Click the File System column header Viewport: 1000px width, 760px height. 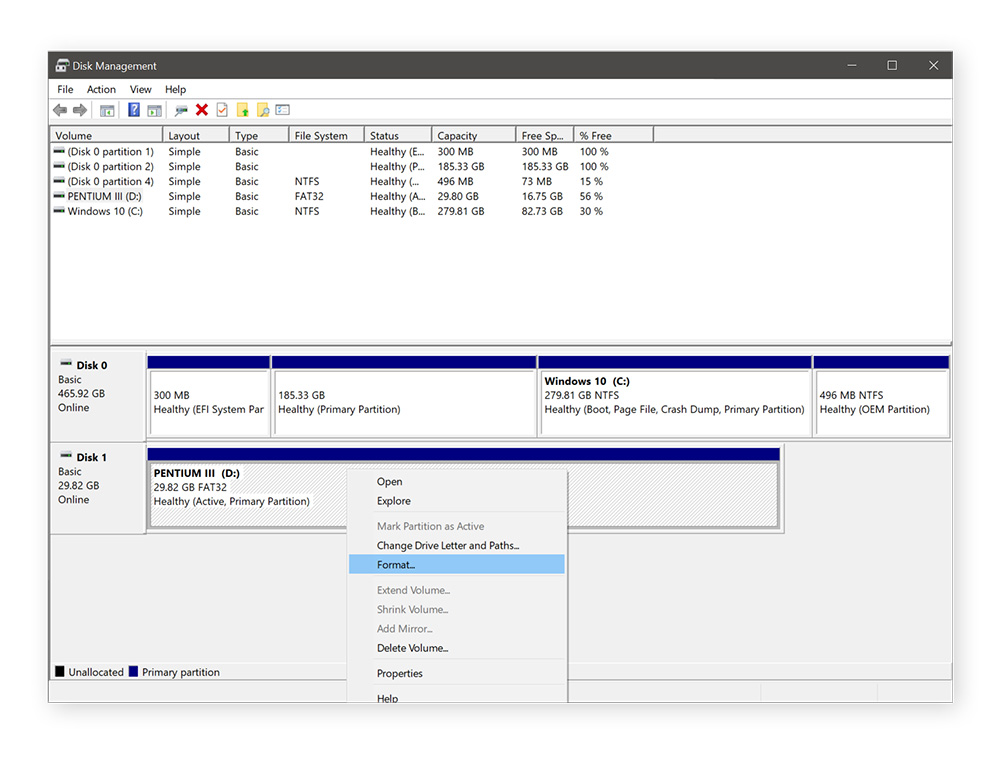320,134
